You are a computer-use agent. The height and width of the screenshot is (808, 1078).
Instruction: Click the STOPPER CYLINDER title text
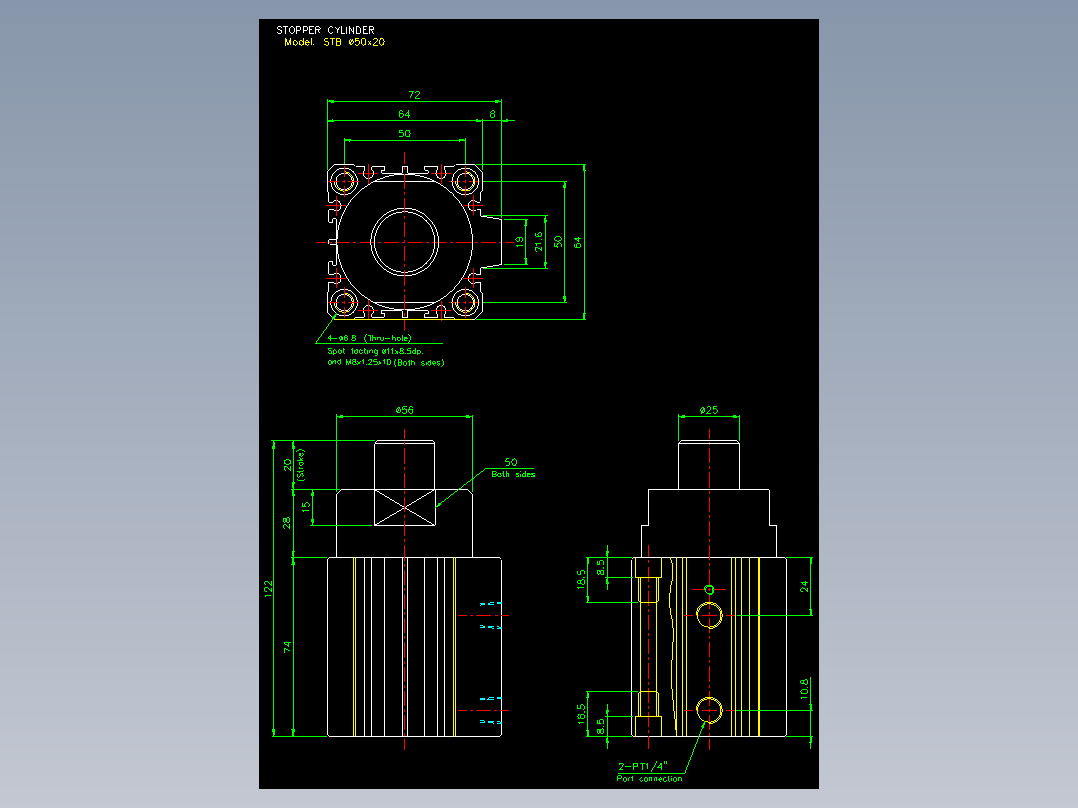coord(325,30)
